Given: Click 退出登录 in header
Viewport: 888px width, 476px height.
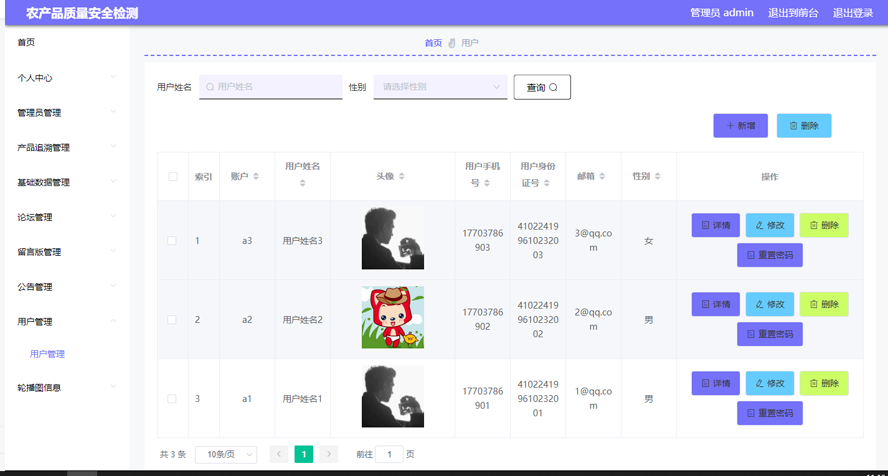Looking at the screenshot, I should click(x=853, y=13).
